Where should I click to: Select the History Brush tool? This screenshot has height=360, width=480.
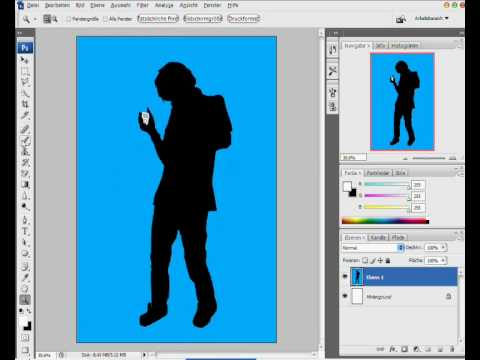click(x=25, y=163)
